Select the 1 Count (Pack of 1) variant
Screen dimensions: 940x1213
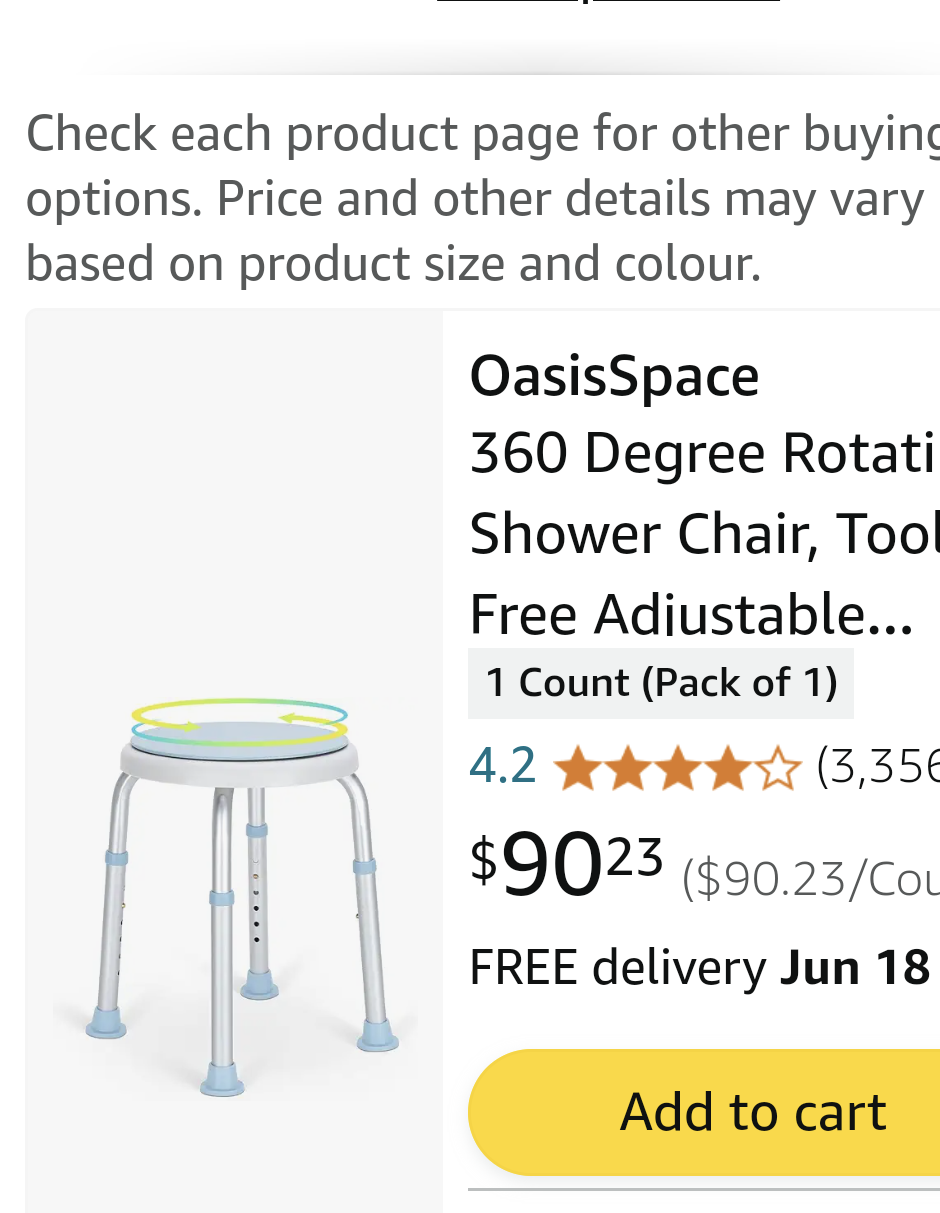661,683
